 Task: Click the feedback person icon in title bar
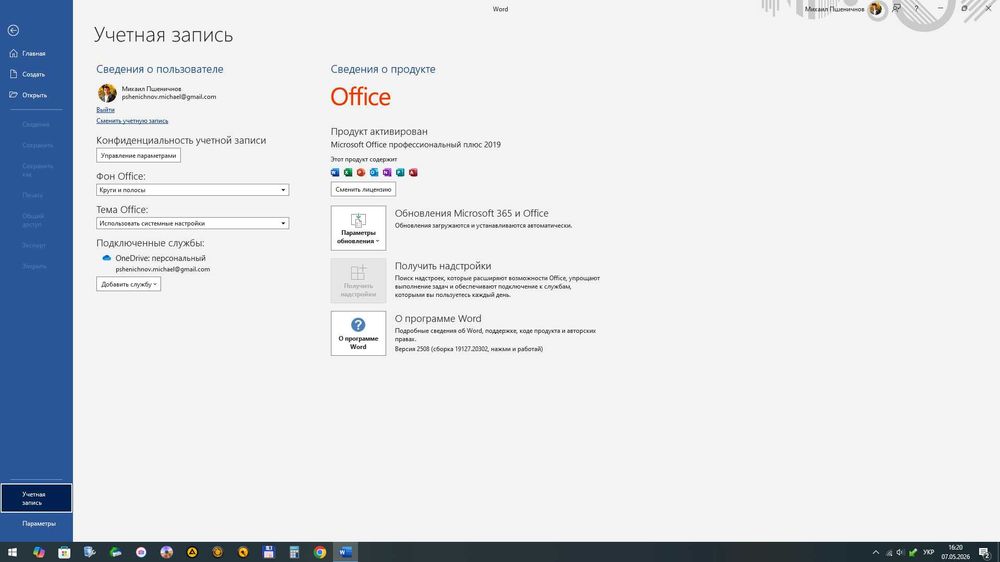897,9
